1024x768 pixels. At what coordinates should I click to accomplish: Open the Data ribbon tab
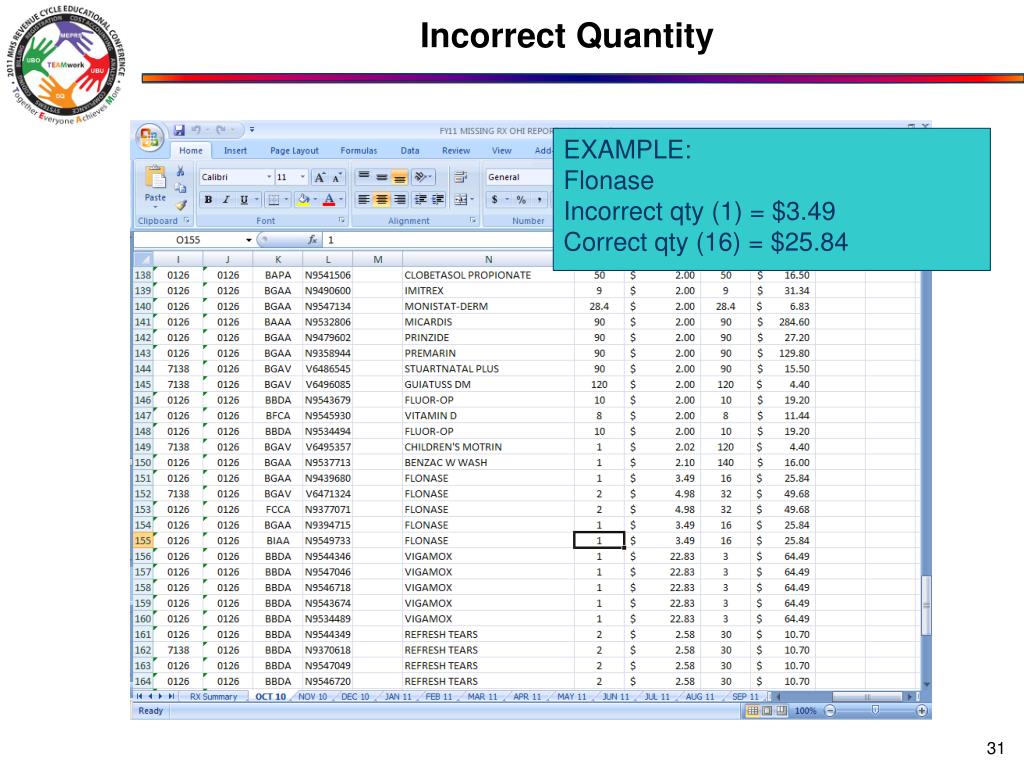(x=410, y=151)
